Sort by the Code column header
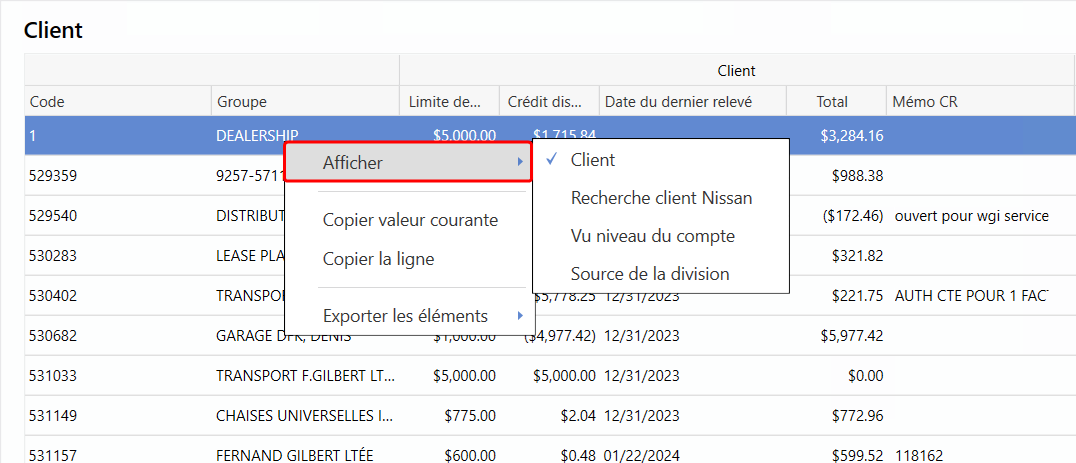 click(x=47, y=102)
